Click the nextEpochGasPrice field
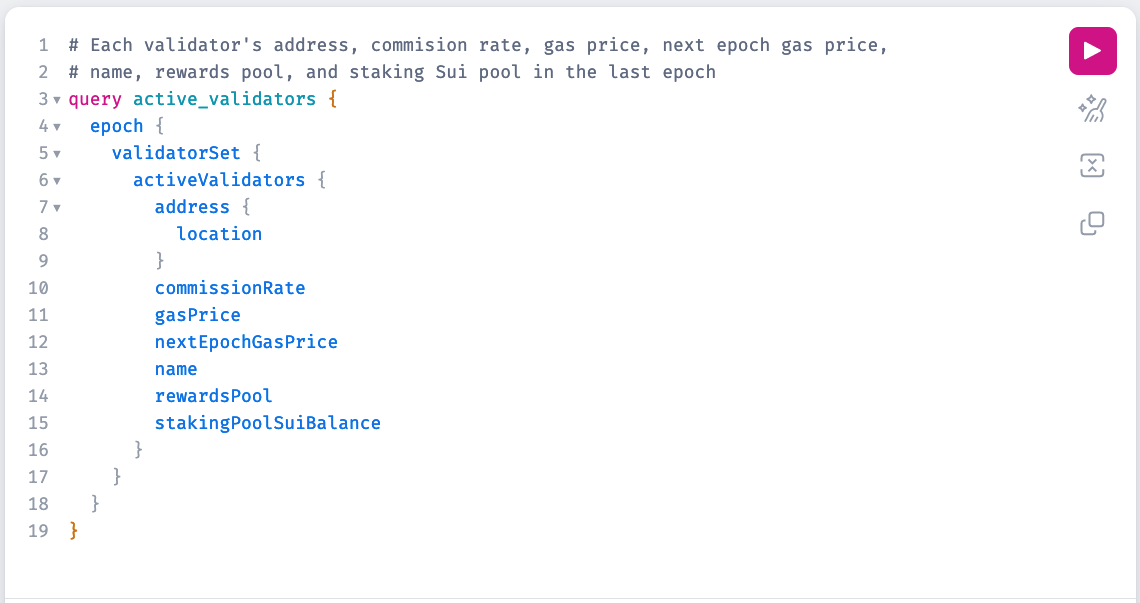The height and width of the screenshot is (603, 1140). pyautogui.click(x=246, y=342)
